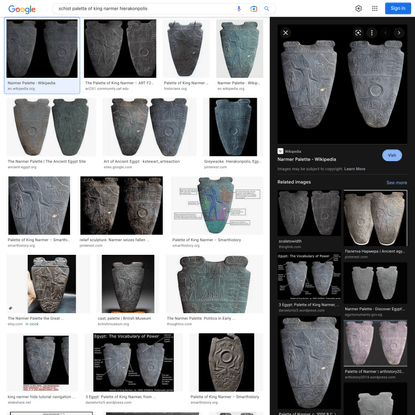Click the blue search magnifier icon
The width and height of the screenshot is (415, 415).
[266, 9]
